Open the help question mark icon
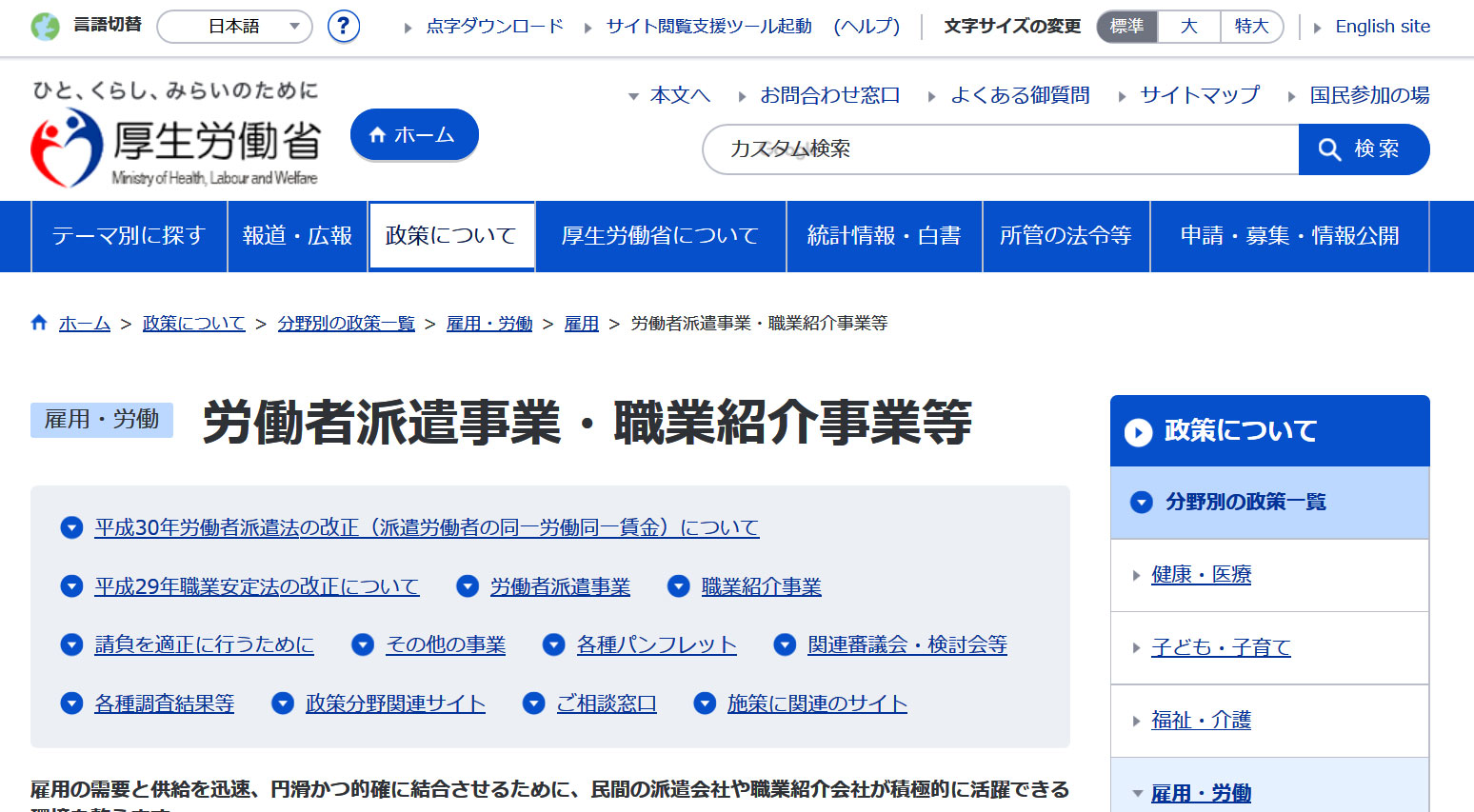Screen dimensions: 1474x812 344,27
